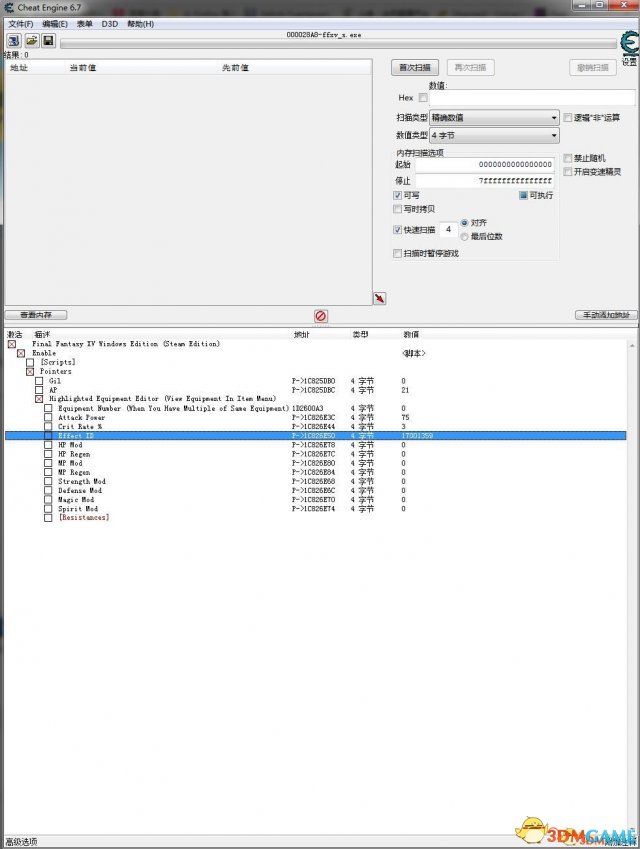Expand the [Resistances] group
The image size is (640, 849).
pos(48,518)
